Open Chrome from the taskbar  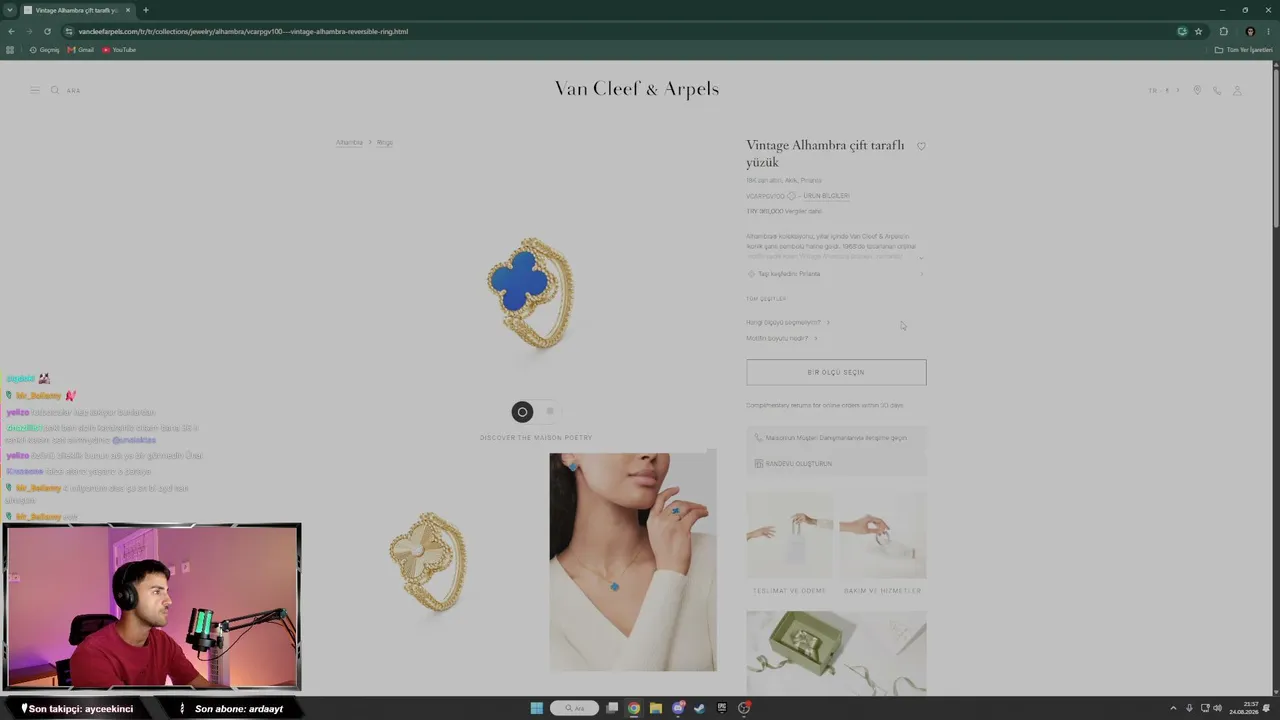click(x=633, y=708)
